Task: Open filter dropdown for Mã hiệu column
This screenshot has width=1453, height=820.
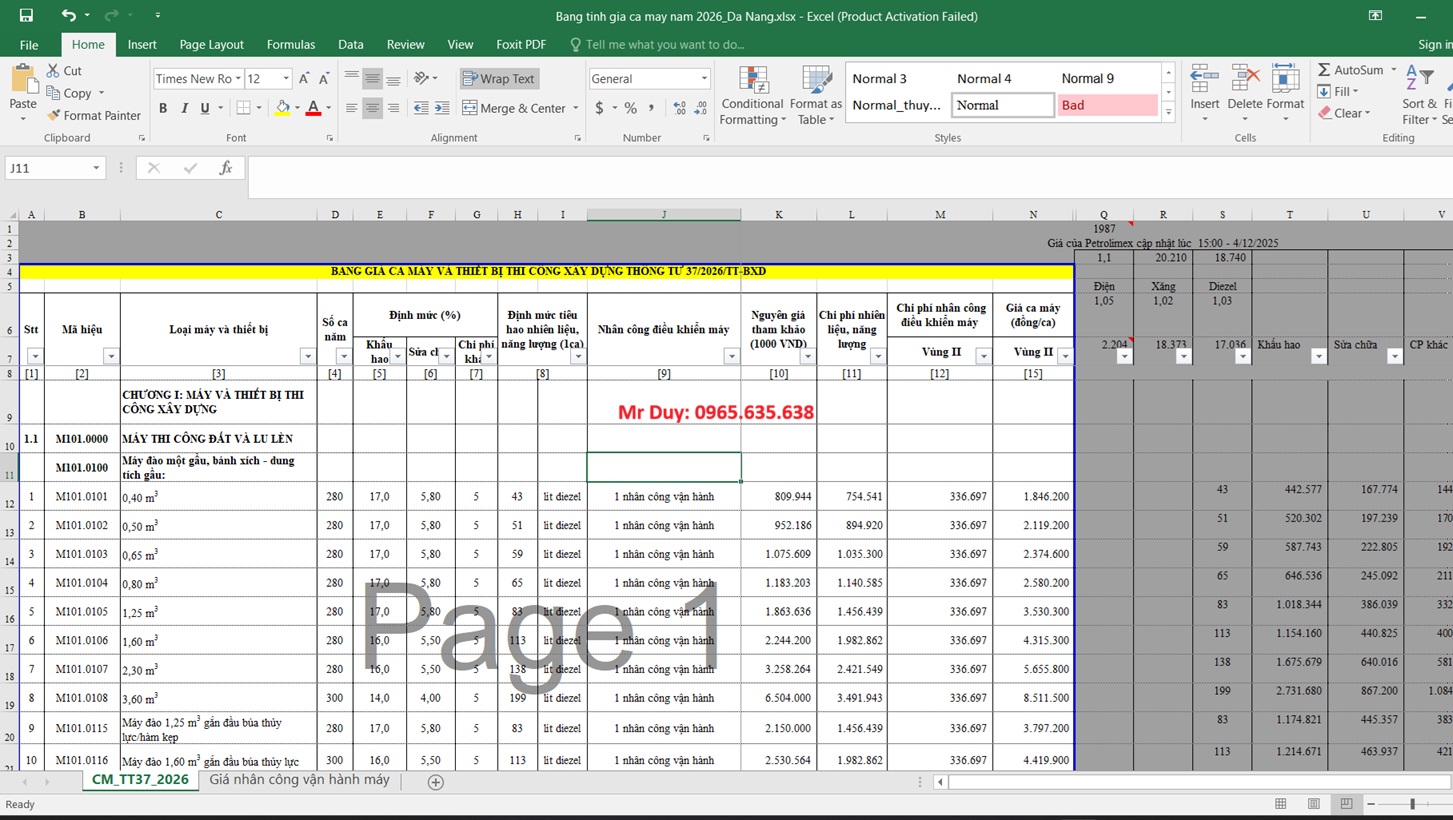Action: [x=111, y=356]
